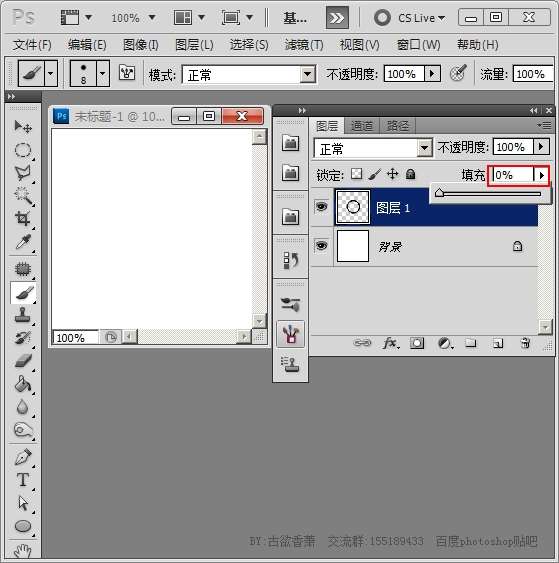Open the tool preset picker arrow
The width and height of the screenshot is (559, 563).
[x=51, y=74]
